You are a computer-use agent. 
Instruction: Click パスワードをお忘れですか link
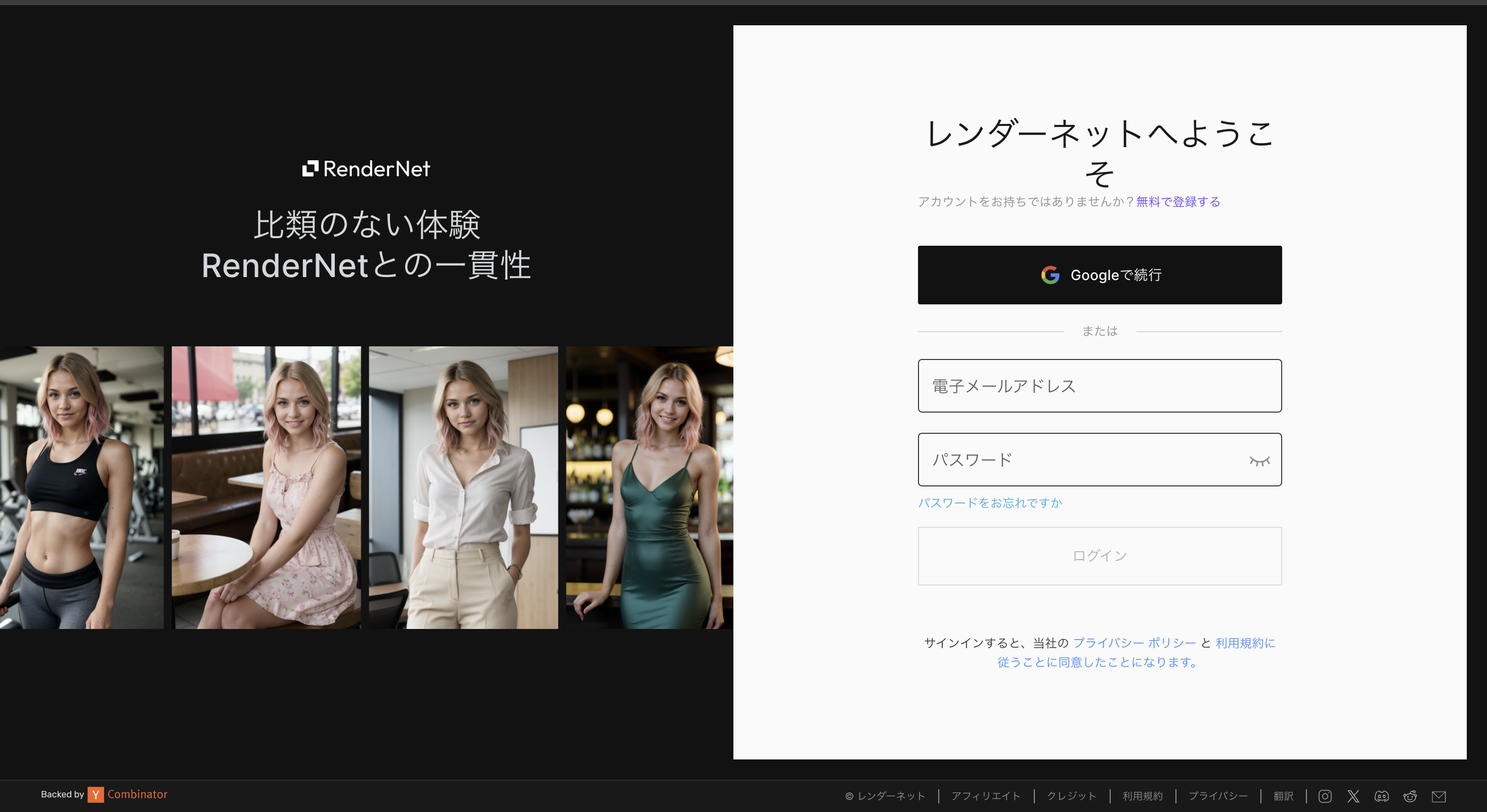pos(990,503)
